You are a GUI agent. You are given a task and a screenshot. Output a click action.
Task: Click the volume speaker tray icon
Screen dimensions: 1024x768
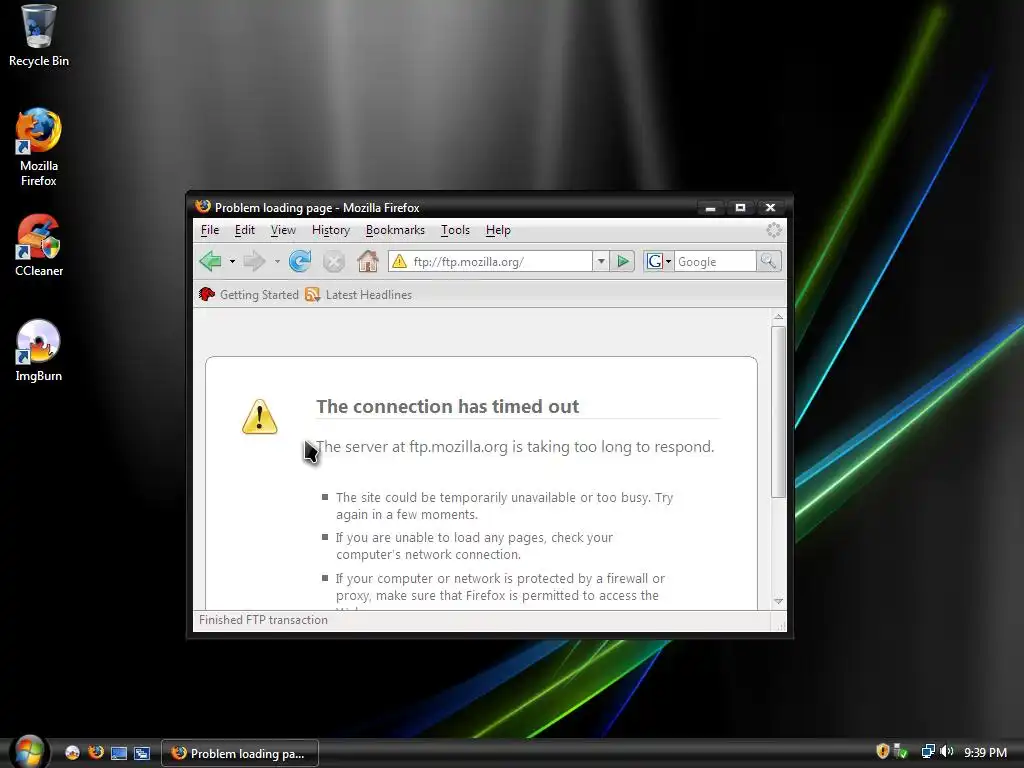(x=946, y=752)
